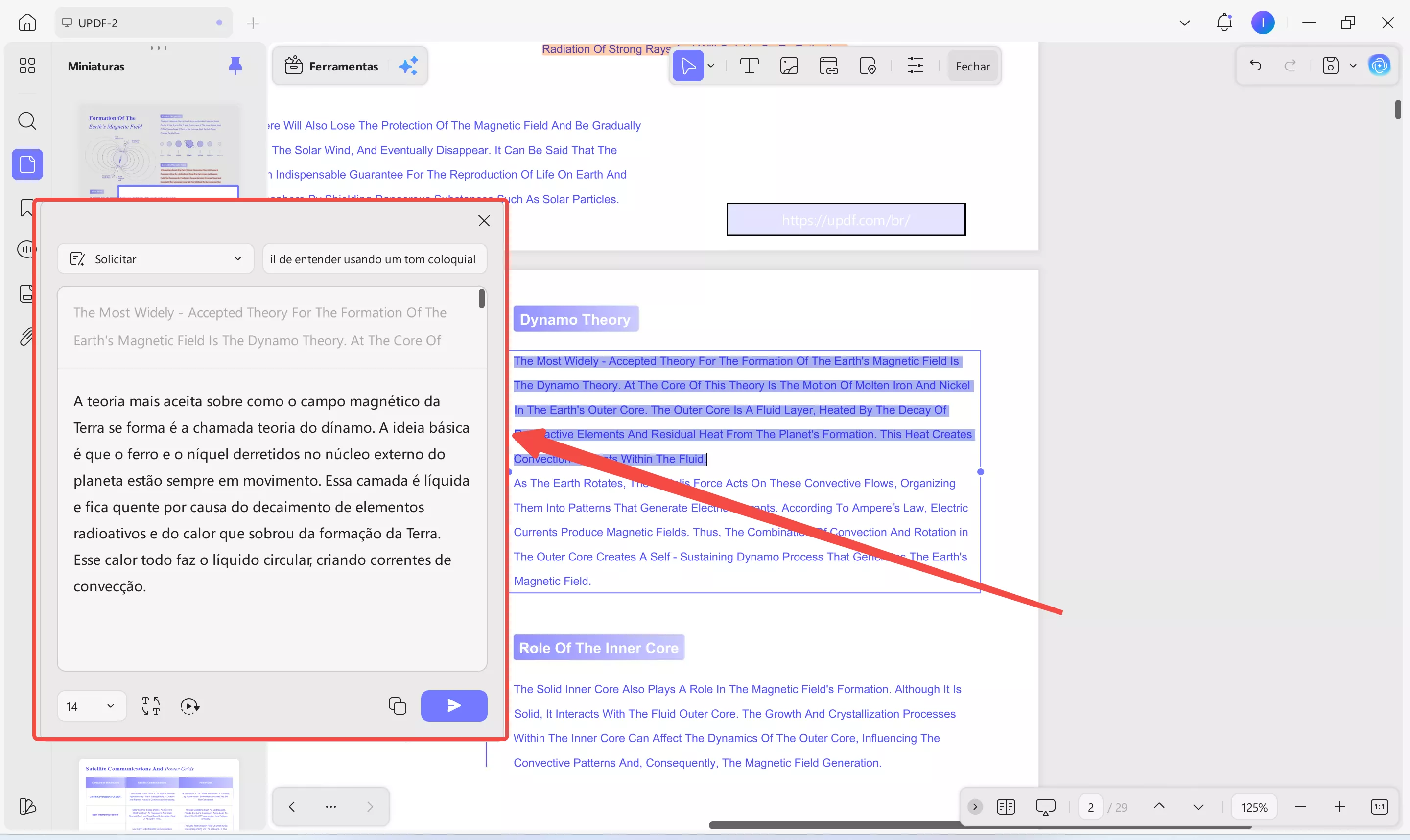This screenshot has height=840, width=1410.
Task: Toggle presentation mode in the bottom bar
Action: (x=1045, y=806)
